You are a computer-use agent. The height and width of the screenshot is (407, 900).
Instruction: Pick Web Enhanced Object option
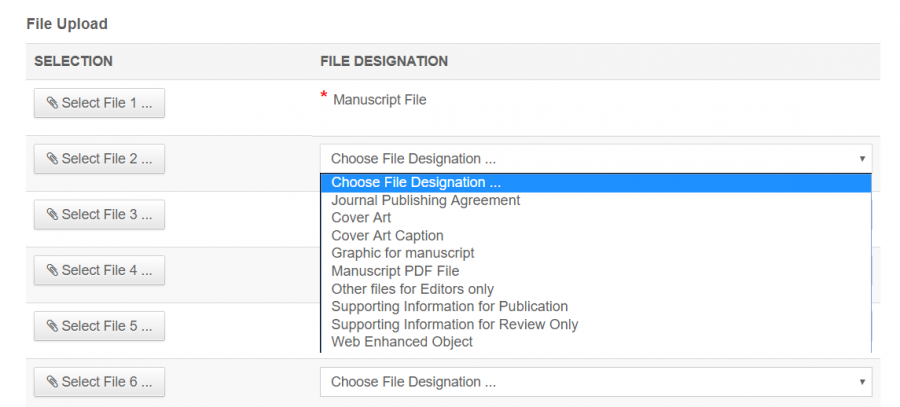pyautogui.click(x=402, y=342)
